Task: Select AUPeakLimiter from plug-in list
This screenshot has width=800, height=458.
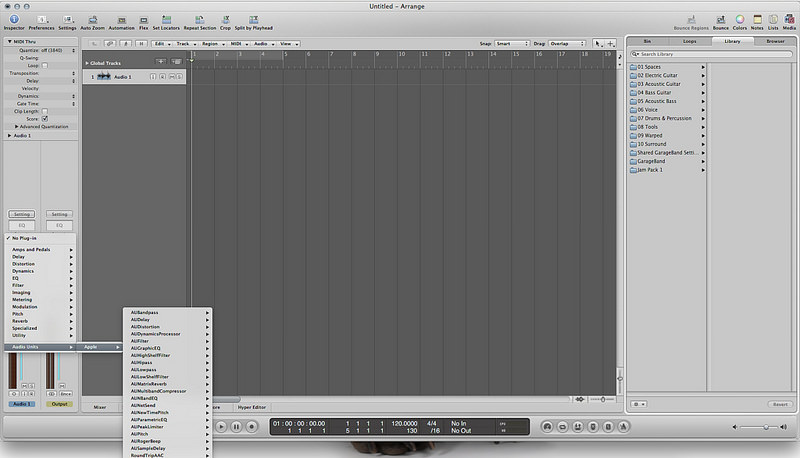Action: [x=167, y=426]
